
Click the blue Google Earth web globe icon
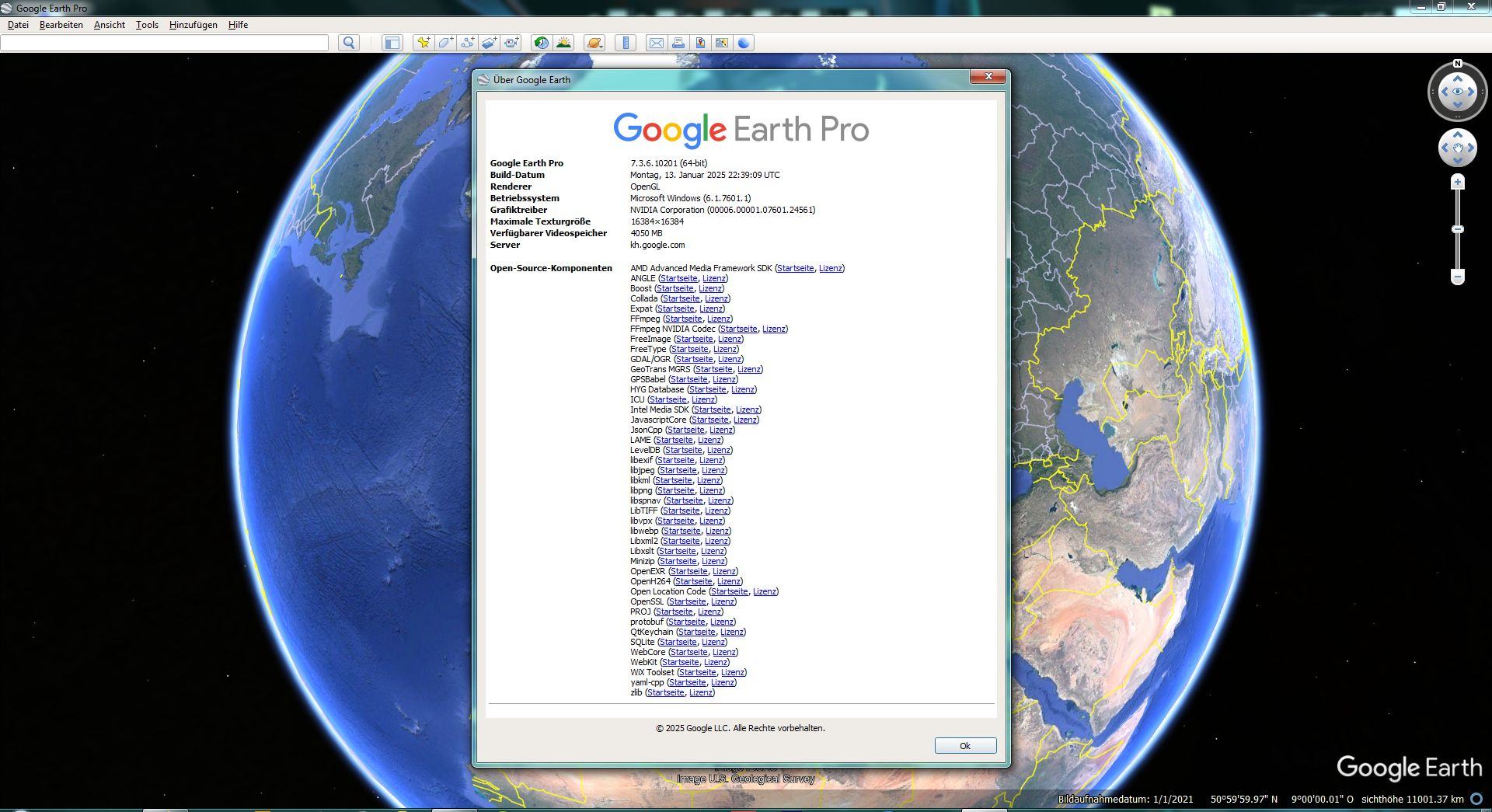744,43
